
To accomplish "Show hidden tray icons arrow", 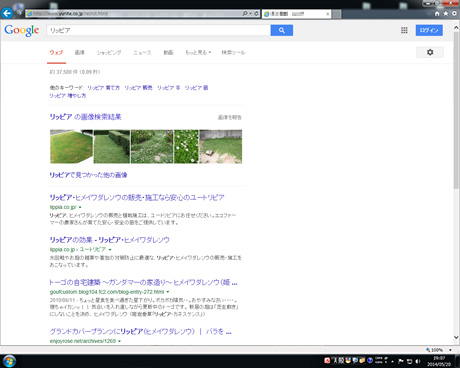I will click(392, 361).
